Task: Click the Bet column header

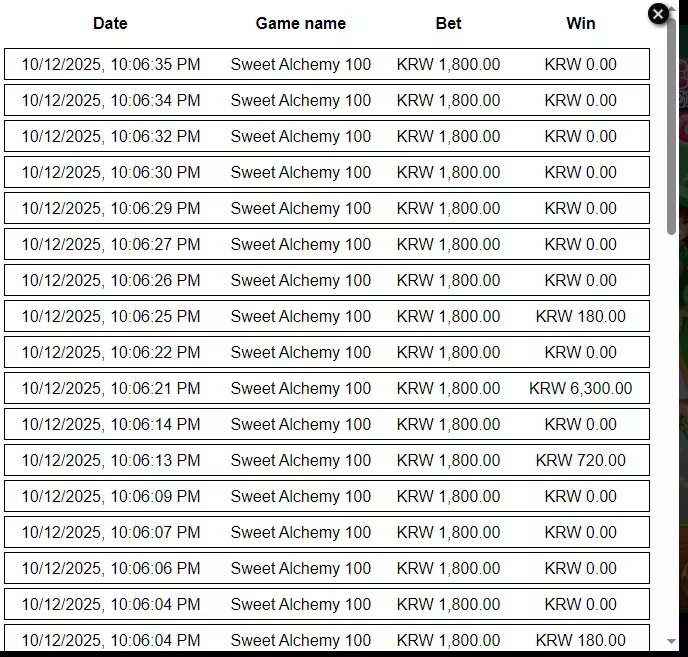Action: click(448, 23)
